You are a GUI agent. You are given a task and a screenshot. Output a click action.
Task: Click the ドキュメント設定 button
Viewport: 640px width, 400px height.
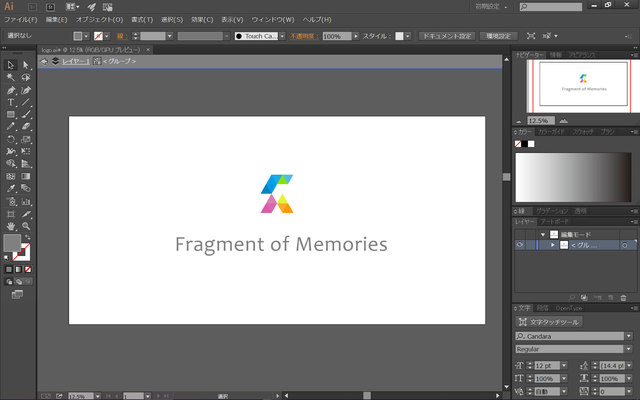click(x=447, y=36)
